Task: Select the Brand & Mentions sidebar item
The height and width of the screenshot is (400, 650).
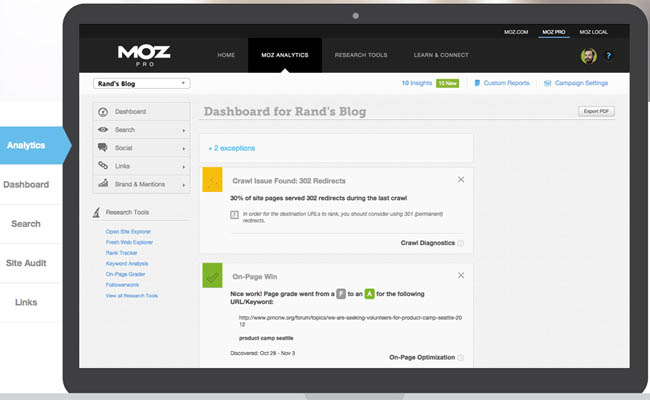Action: 141,184
